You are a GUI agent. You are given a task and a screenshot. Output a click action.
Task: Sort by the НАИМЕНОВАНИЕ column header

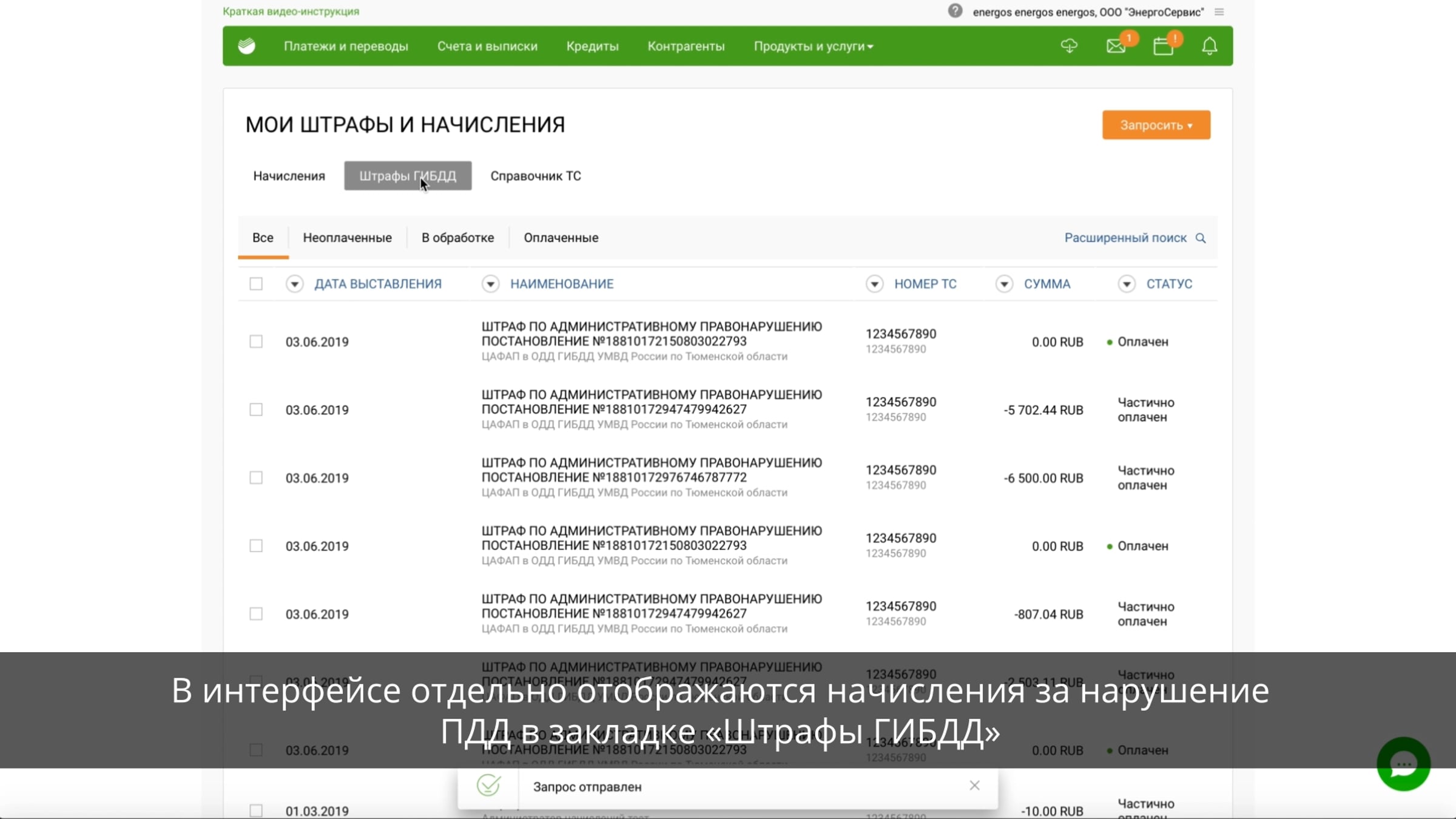click(x=562, y=284)
